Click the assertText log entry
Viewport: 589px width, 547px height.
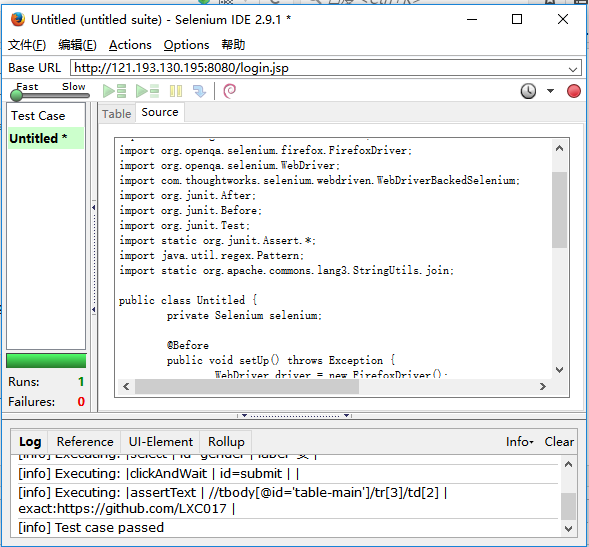click(233, 500)
